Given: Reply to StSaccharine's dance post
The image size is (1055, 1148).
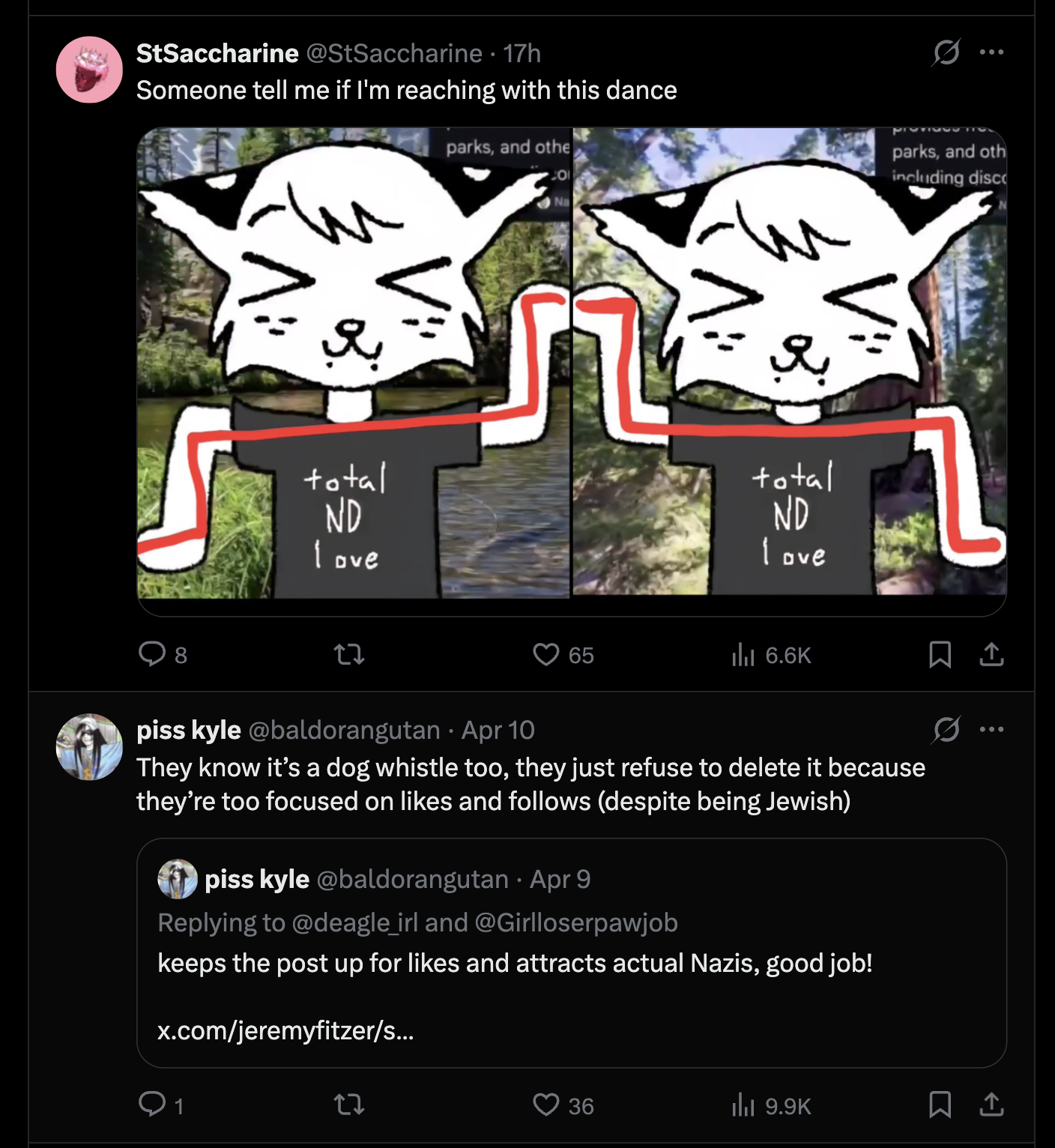Looking at the screenshot, I should pos(152,654).
